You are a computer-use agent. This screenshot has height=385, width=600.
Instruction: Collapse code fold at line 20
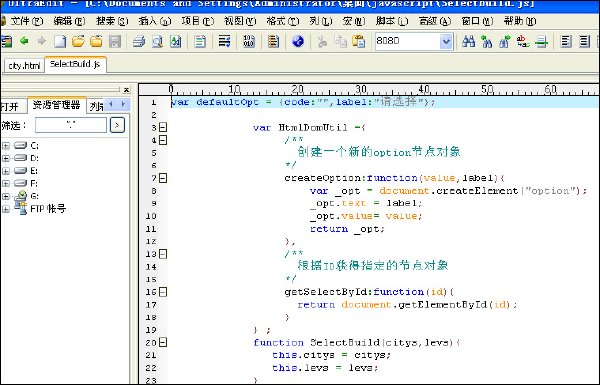(163, 343)
